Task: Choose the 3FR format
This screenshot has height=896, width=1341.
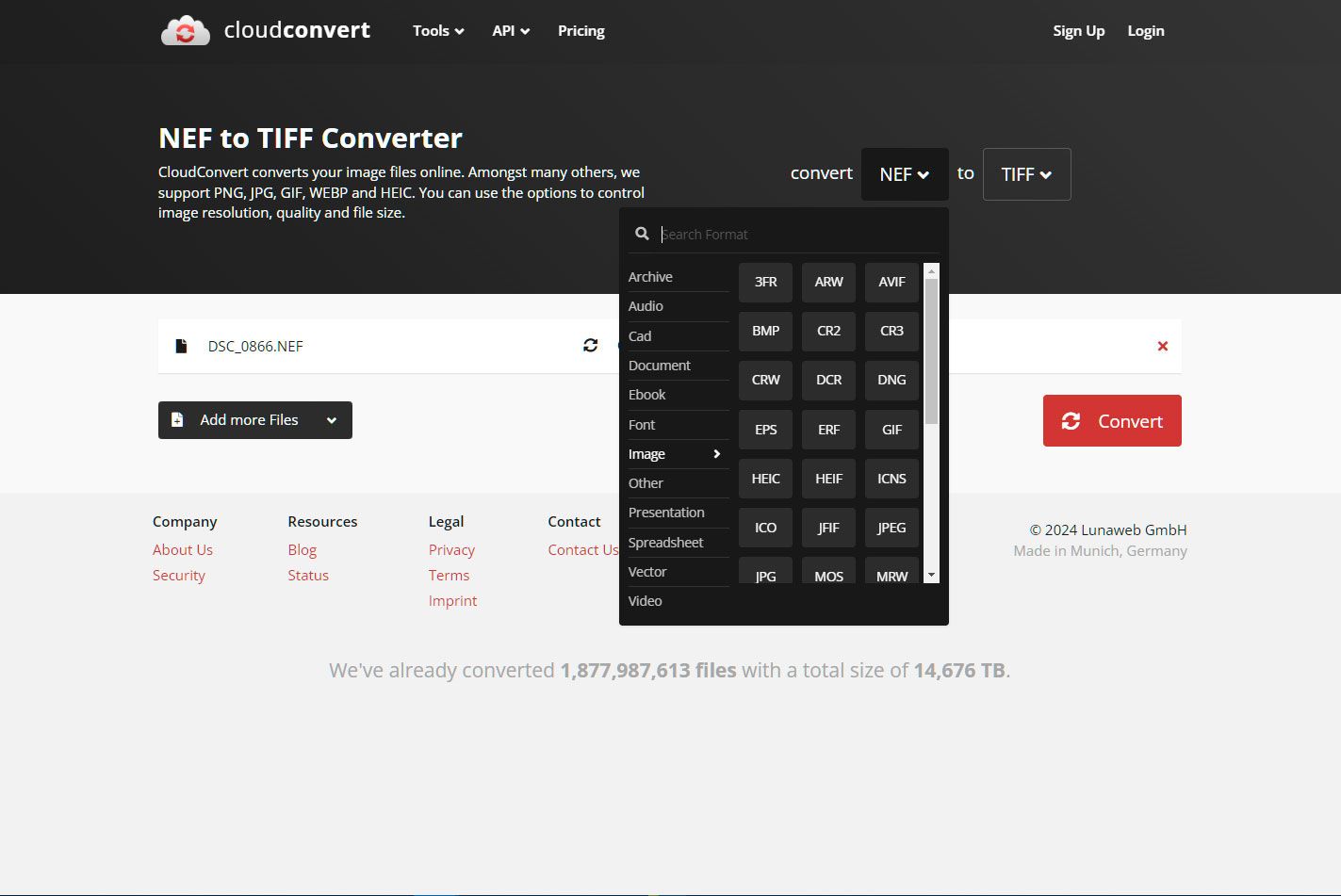Action: tap(765, 282)
